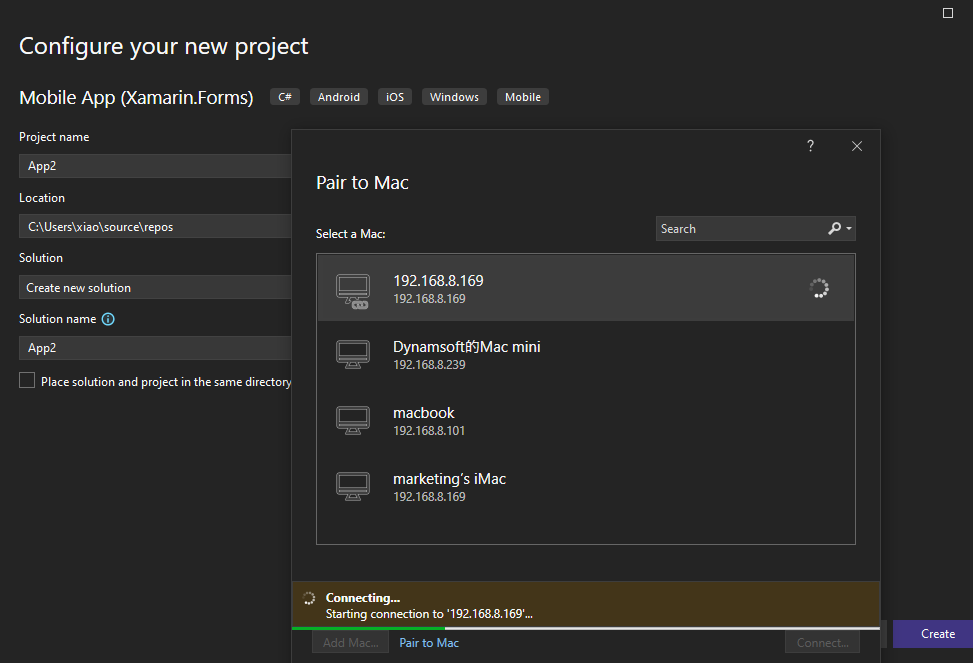Click the marketing's iMac computer icon

pos(352,486)
